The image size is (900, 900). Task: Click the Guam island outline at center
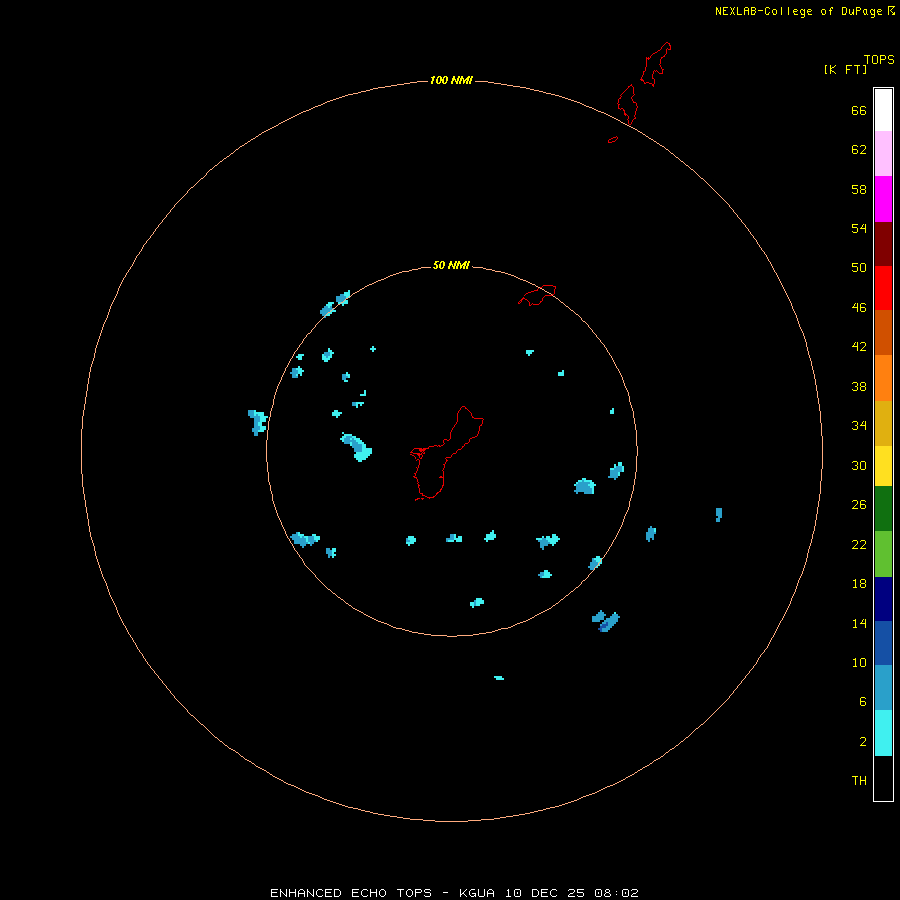point(447,453)
